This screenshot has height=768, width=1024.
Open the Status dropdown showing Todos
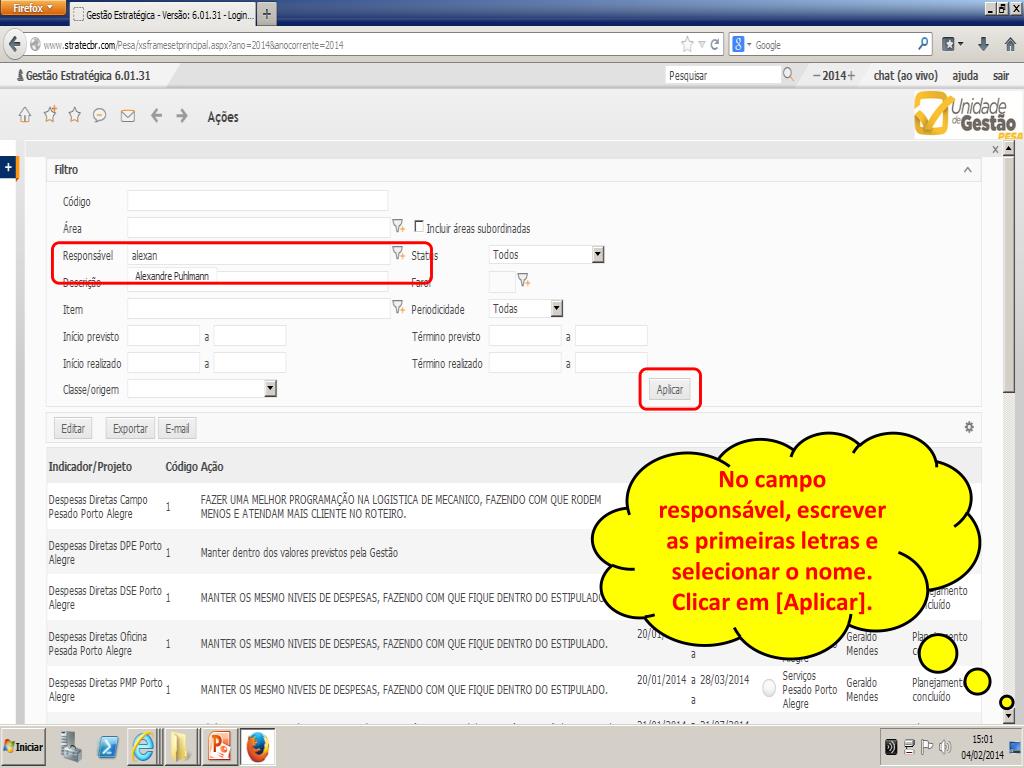point(547,254)
